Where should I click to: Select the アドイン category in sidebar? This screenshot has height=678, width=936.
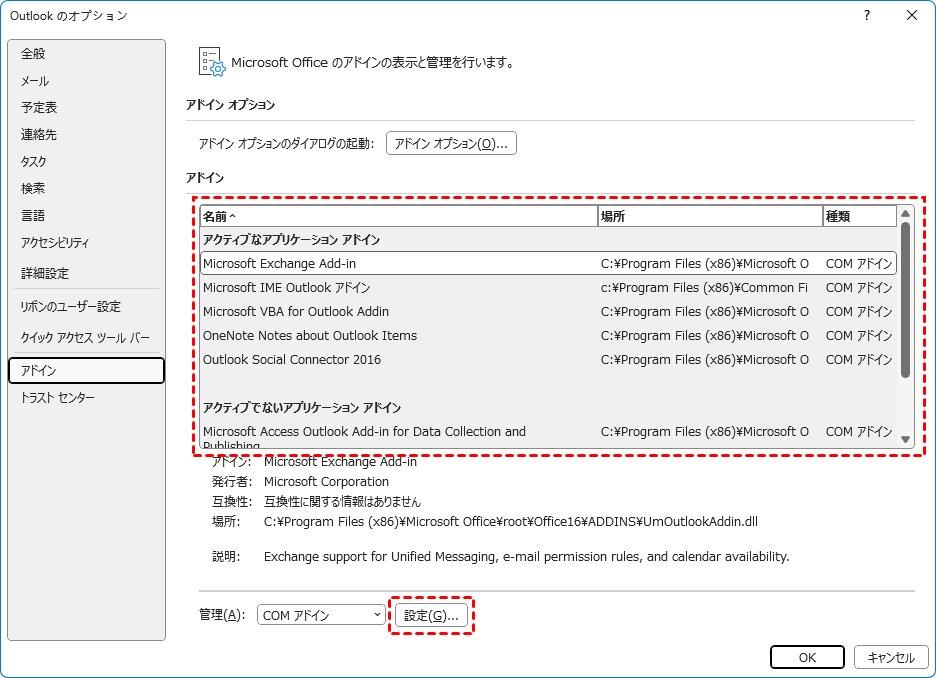pyautogui.click(x=87, y=371)
